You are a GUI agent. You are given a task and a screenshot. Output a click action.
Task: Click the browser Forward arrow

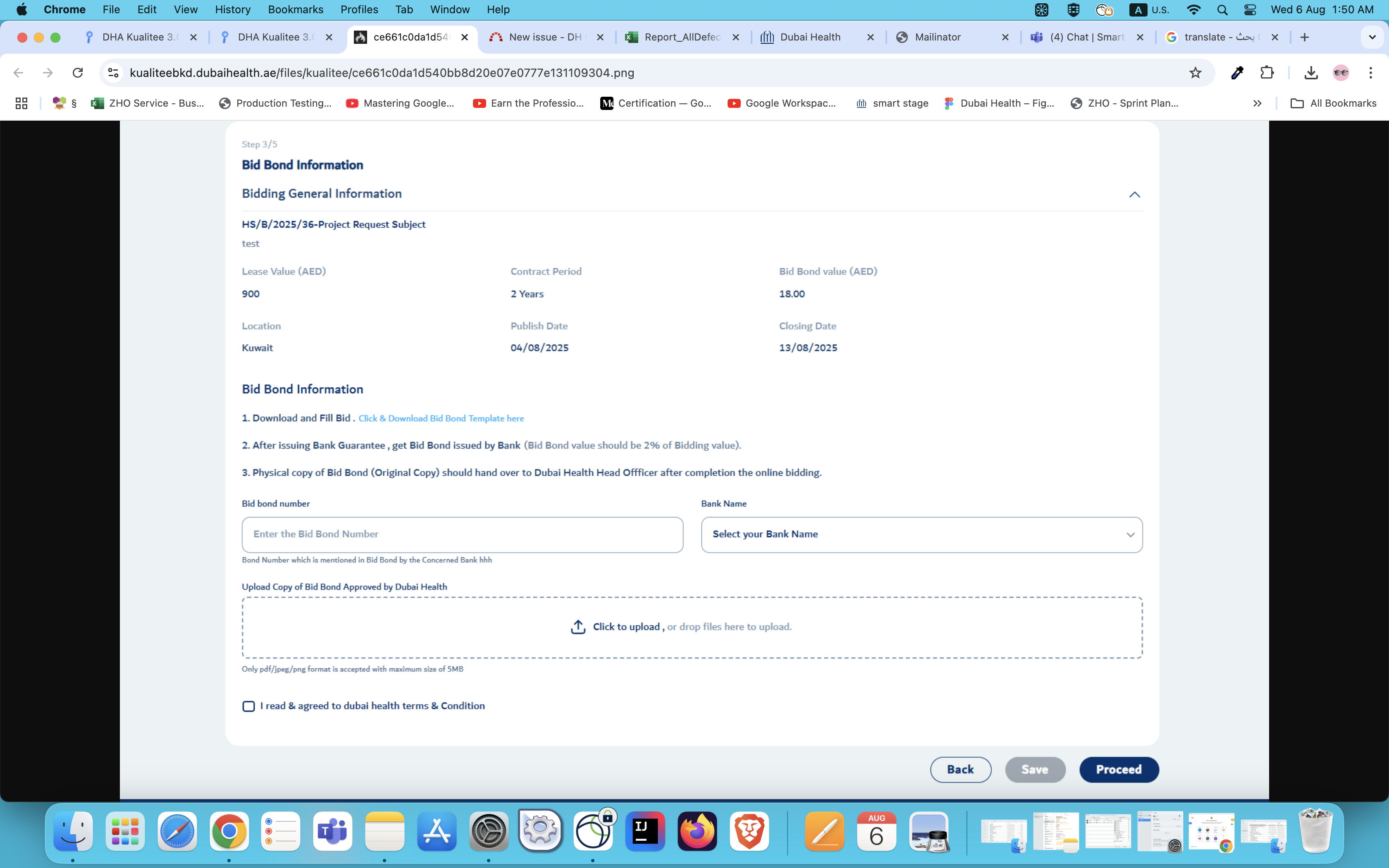(x=48, y=73)
